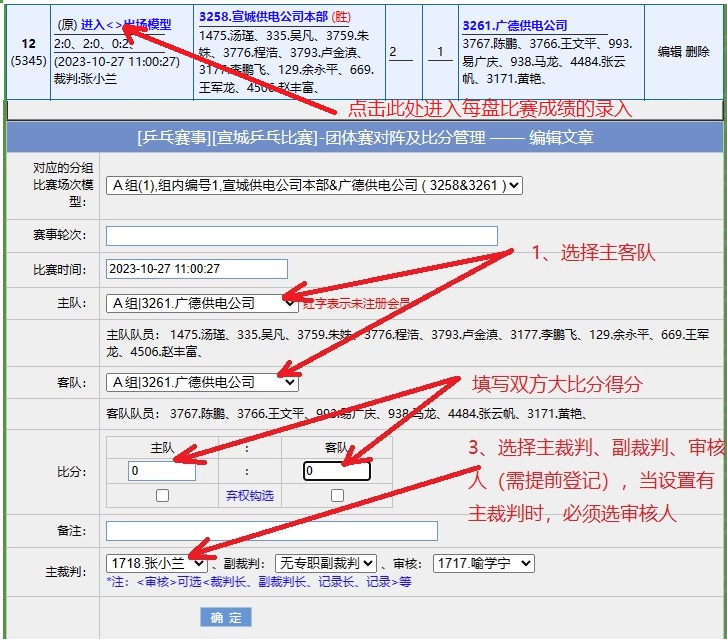This screenshot has height=641, width=727.
Task: Open the 客队 team dropdown
Action: point(202,382)
